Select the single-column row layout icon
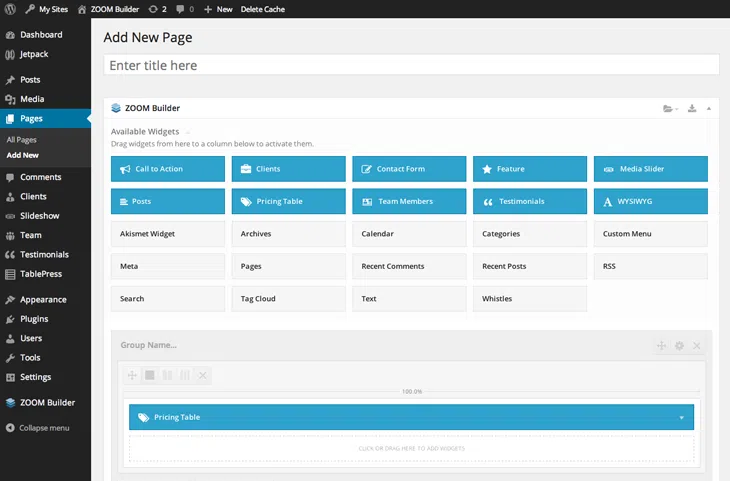This screenshot has height=481, width=730. tap(150, 375)
